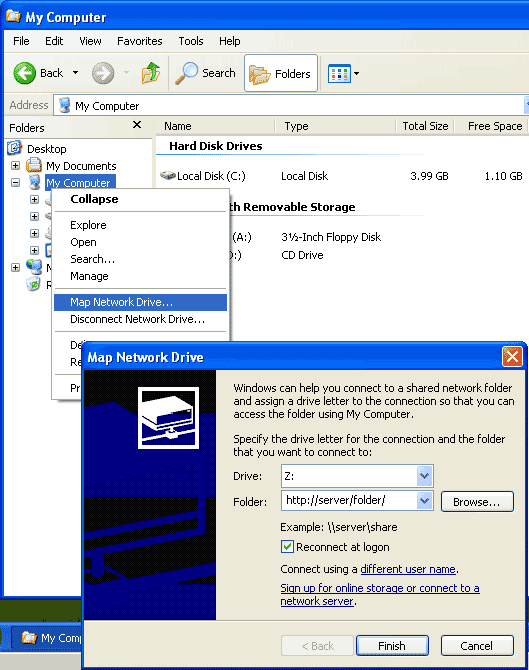Collapse the My Computer tree node
This screenshot has height=670, width=529.
[15, 182]
